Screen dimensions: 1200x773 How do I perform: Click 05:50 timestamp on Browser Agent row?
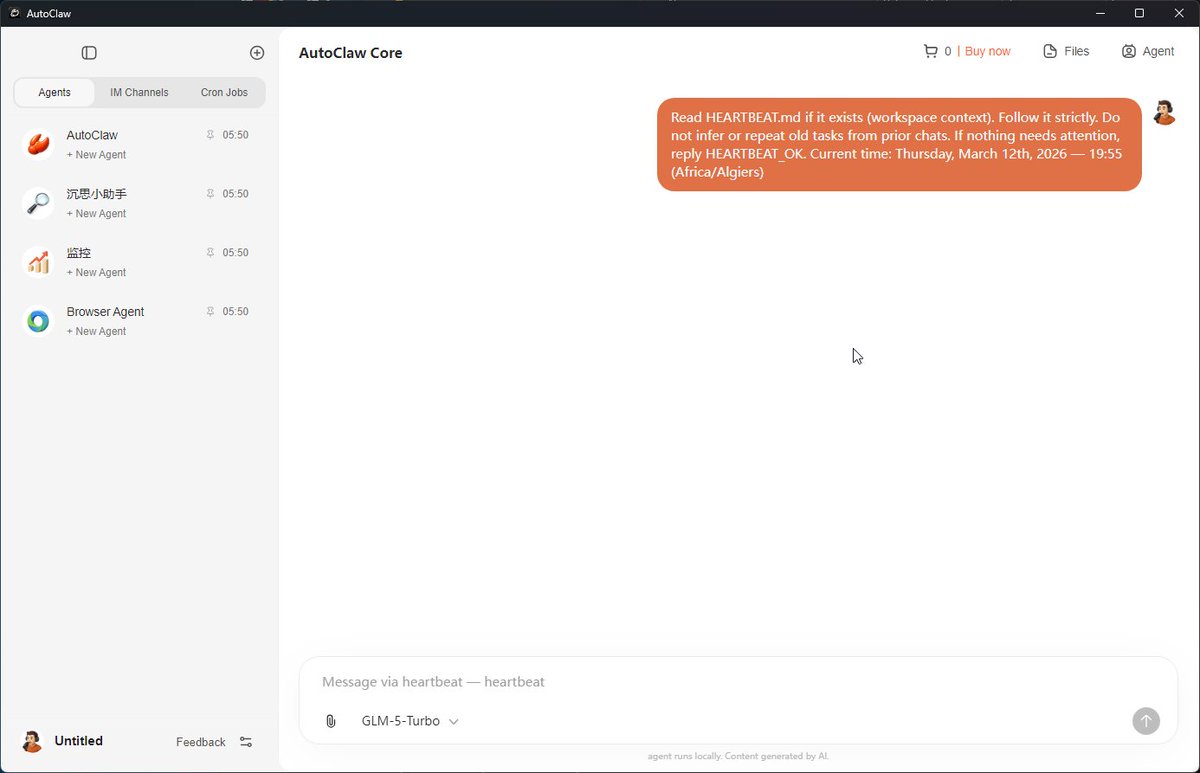pyautogui.click(x=235, y=312)
